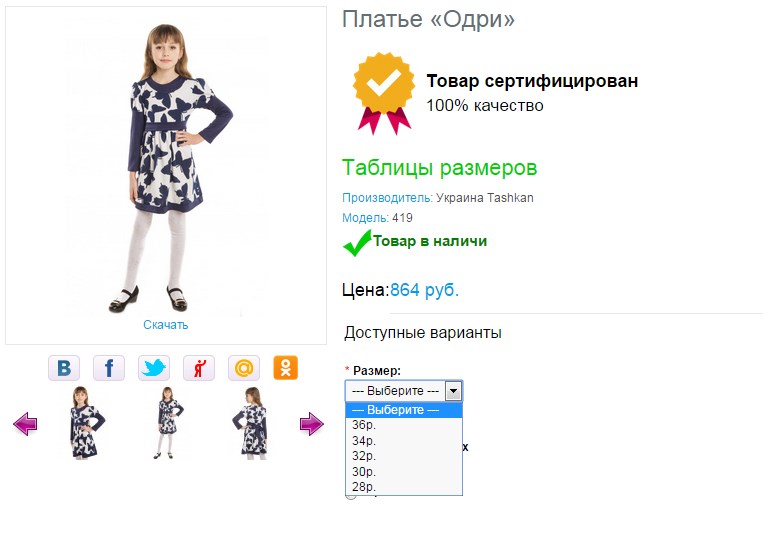Select the 34р. size option
The height and width of the screenshot is (547, 771).
point(364,440)
